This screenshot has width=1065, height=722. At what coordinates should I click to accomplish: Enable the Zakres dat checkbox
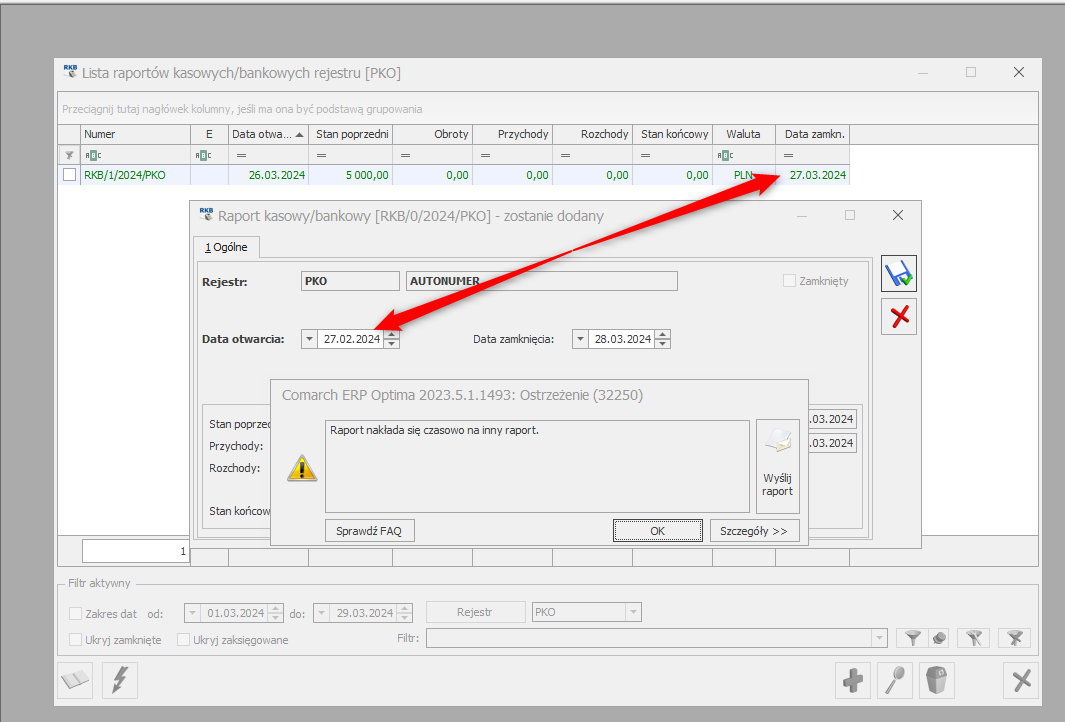coord(75,613)
